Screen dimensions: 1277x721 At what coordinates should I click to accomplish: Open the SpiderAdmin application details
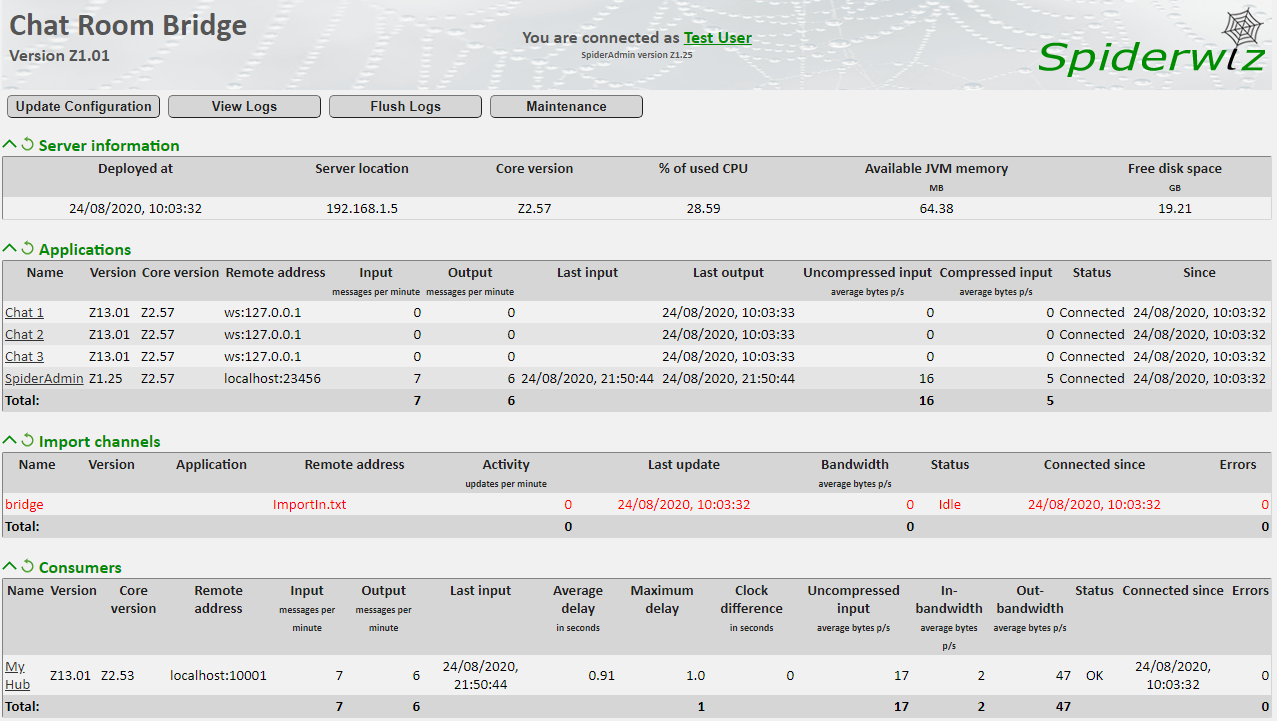pyautogui.click(x=44, y=378)
